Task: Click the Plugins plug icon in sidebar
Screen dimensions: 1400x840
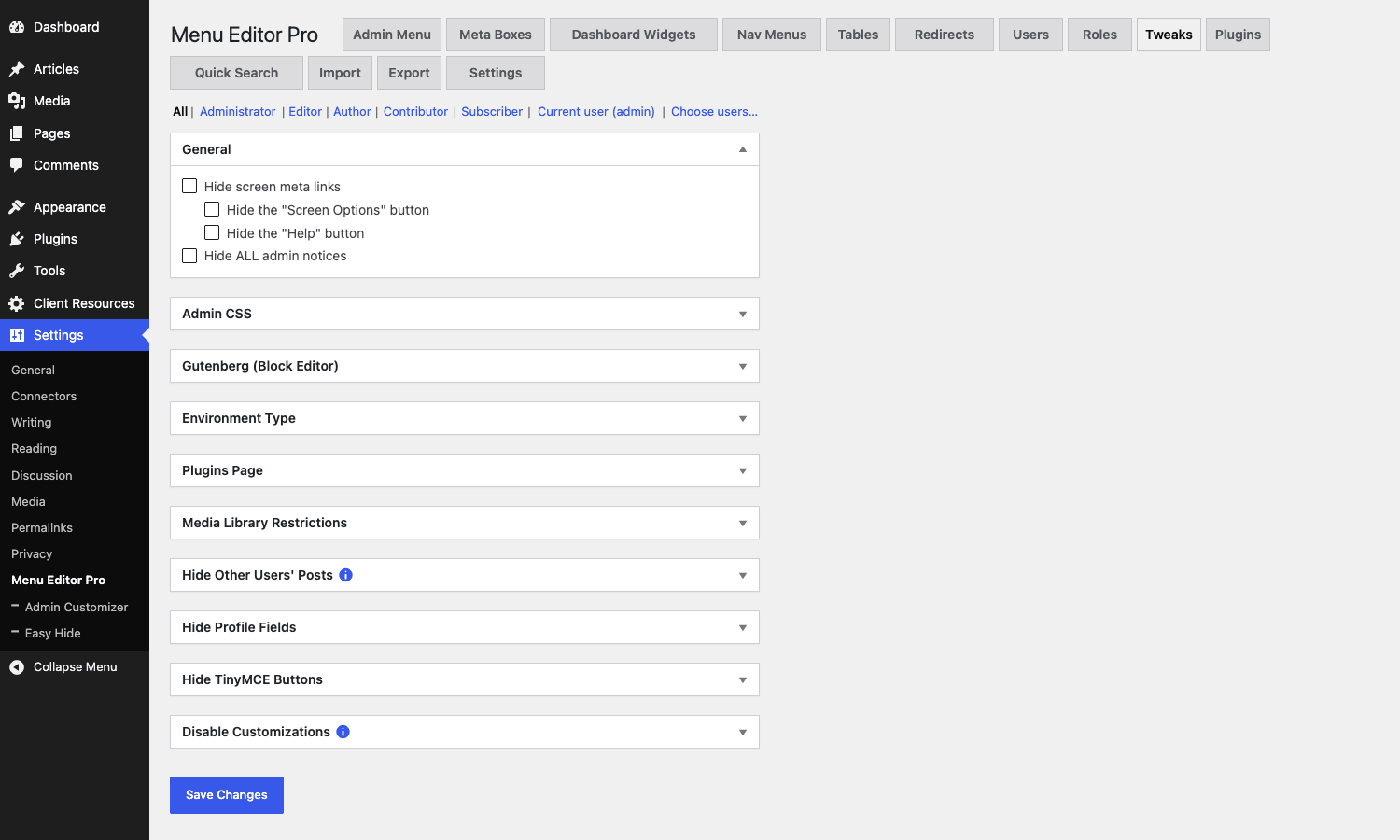Action: pyautogui.click(x=17, y=239)
